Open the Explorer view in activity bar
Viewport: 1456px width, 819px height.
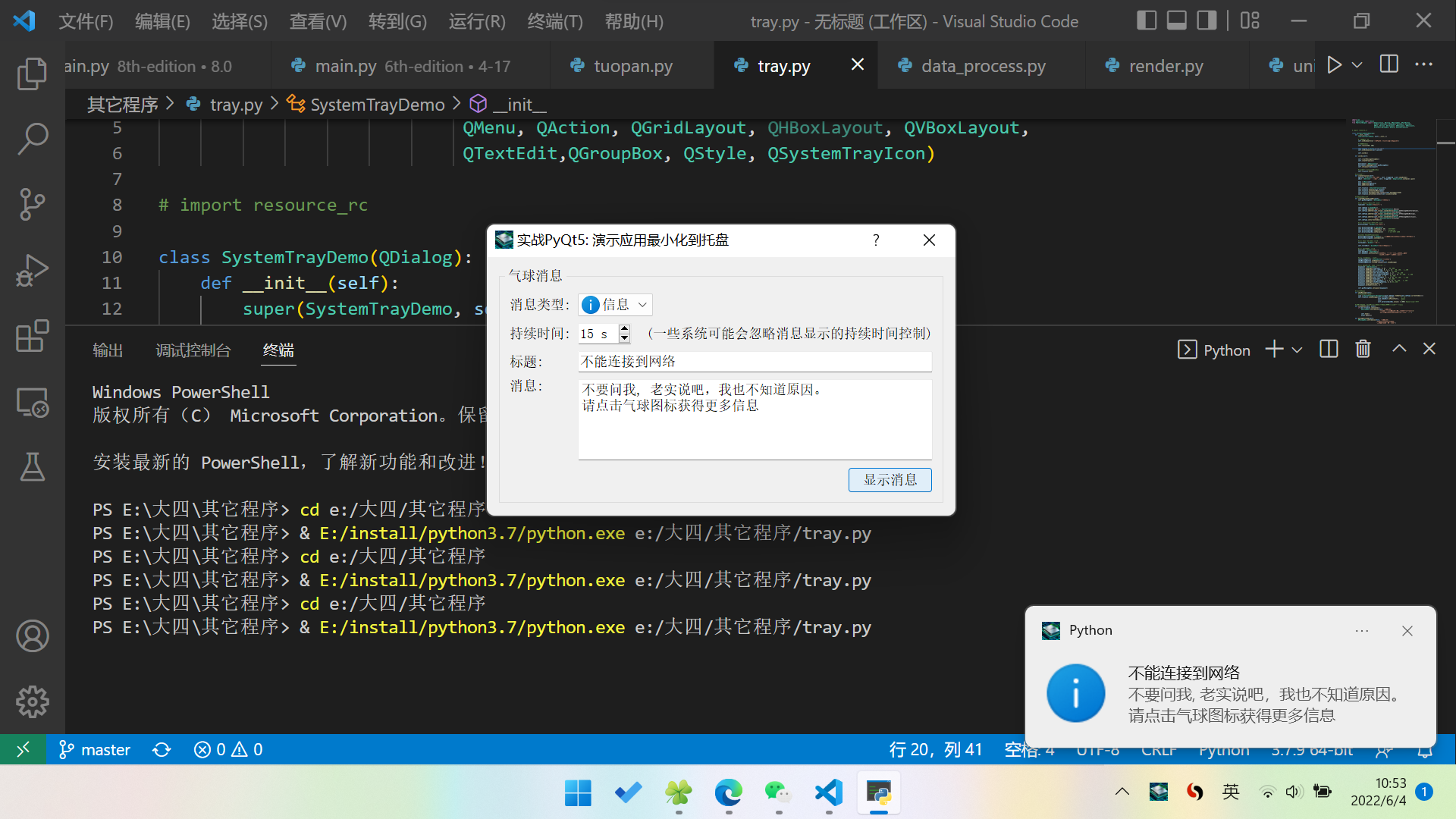pyautogui.click(x=32, y=74)
